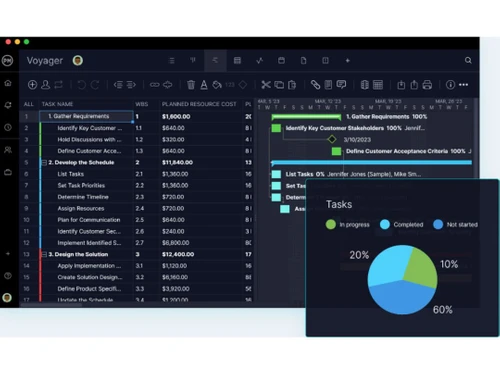Image resolution: width=500 pixels, height=375 pixels.
Task: Select the Gather Requirements task name cell
Action: pyautogui.click(x=86, y=116)
